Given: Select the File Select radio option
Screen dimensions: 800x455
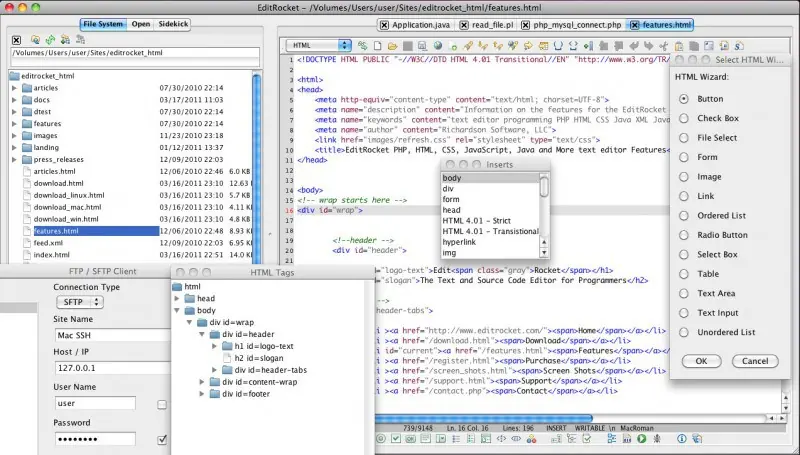Looking at the screenshot, I should pos(684,138).
